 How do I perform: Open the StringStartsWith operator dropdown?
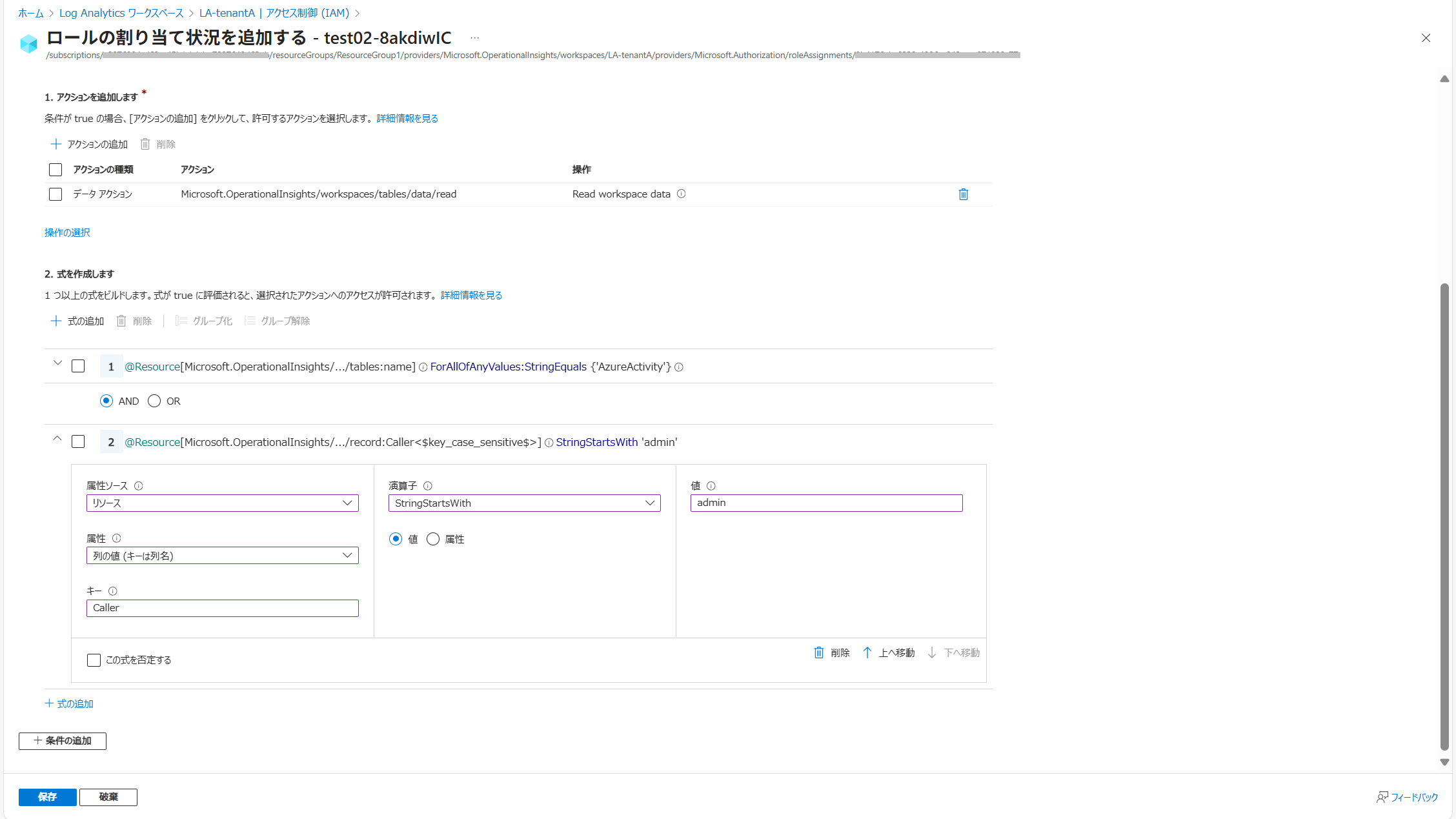pos(524,503)
